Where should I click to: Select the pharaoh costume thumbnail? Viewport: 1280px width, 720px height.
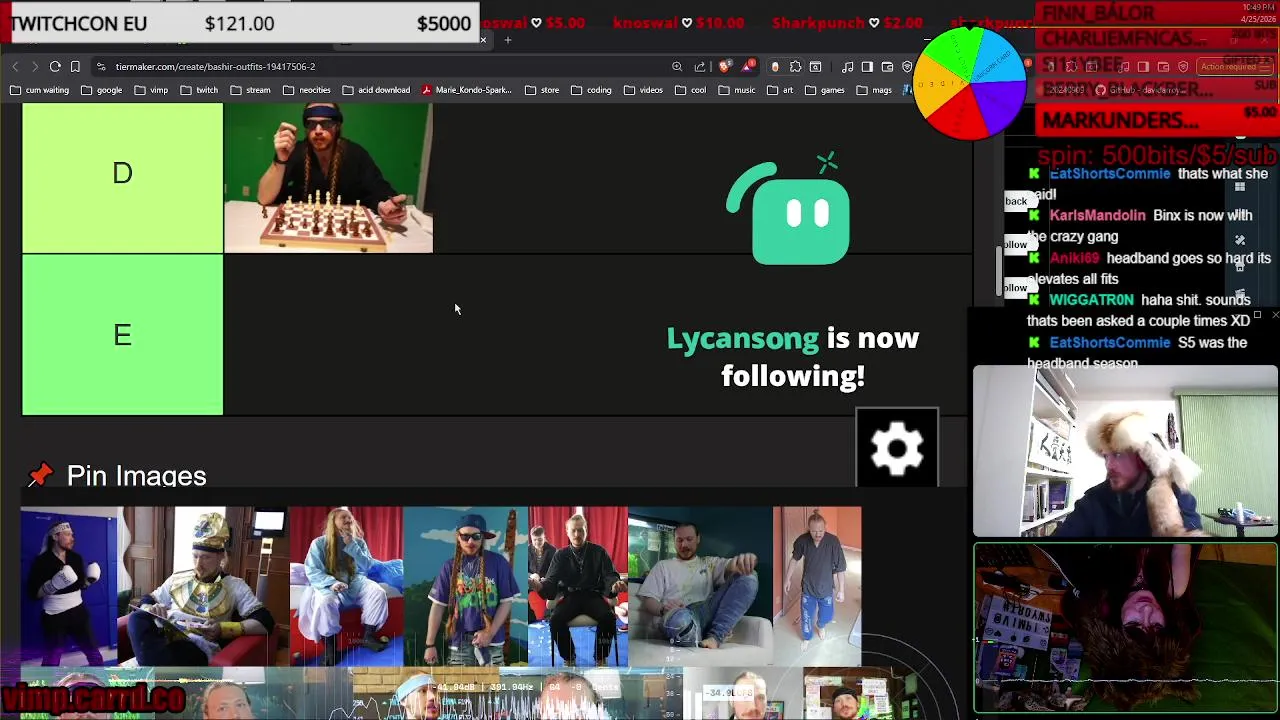pos(204,586)
